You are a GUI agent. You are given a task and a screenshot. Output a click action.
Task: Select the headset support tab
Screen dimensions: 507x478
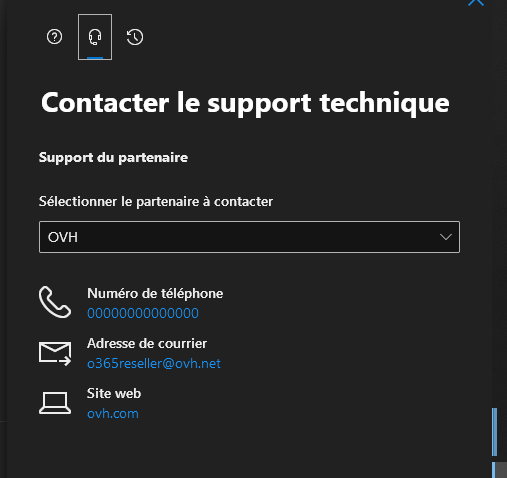click(x=95, y=37)
